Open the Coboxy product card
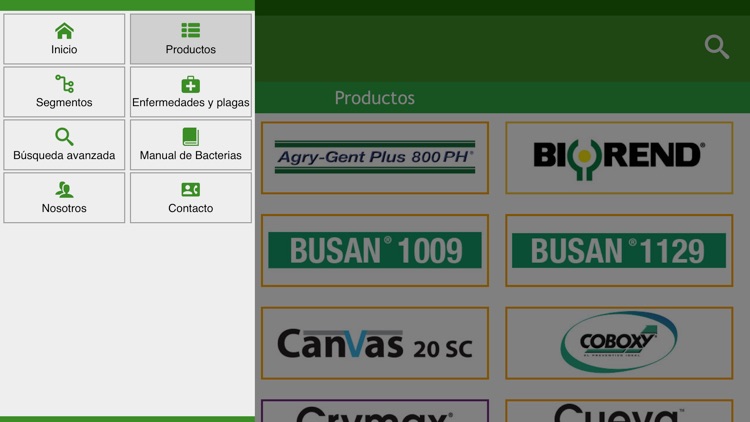Image resolution: width=750 pixels, height=422 pixels. pos(619,343)
